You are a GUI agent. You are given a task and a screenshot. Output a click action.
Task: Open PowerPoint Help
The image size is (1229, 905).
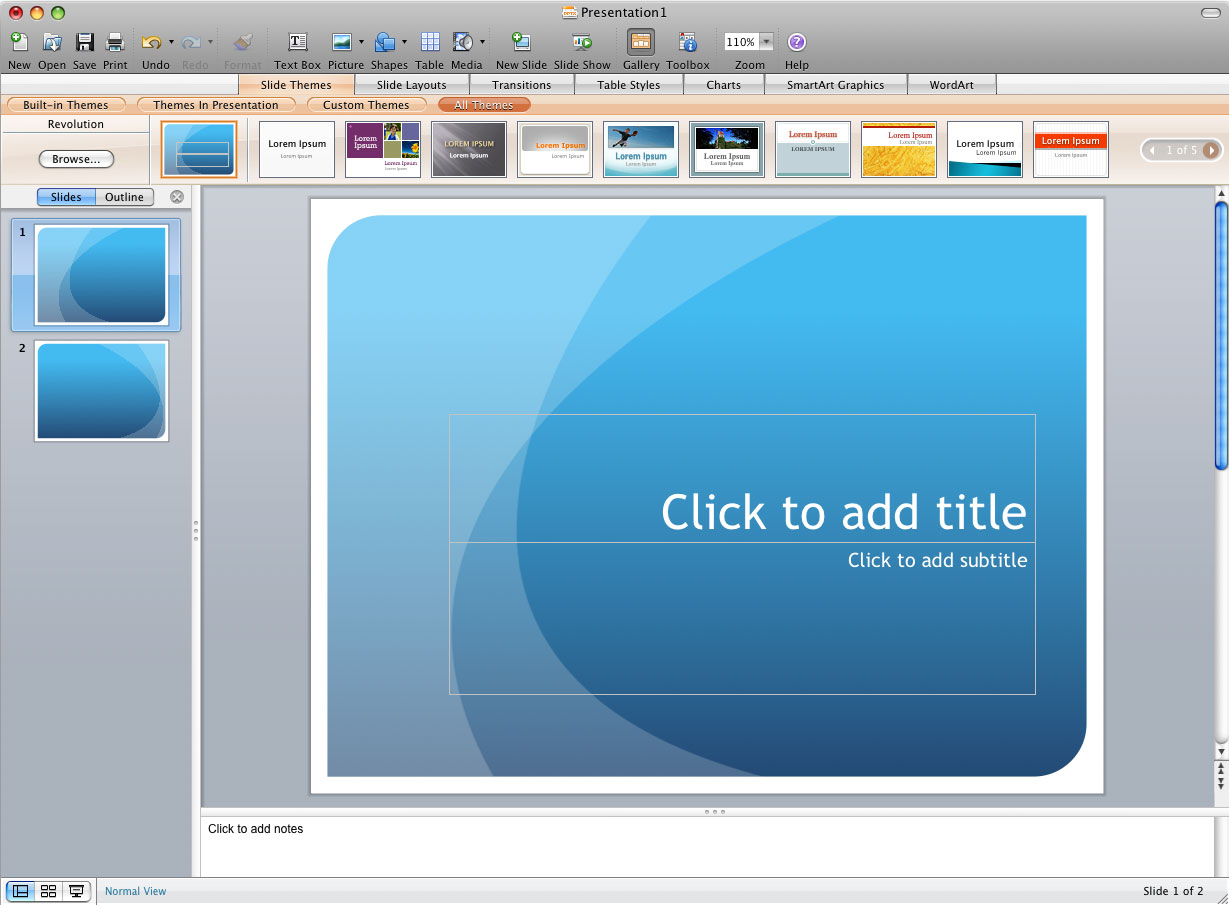click(x=795, y=43)
